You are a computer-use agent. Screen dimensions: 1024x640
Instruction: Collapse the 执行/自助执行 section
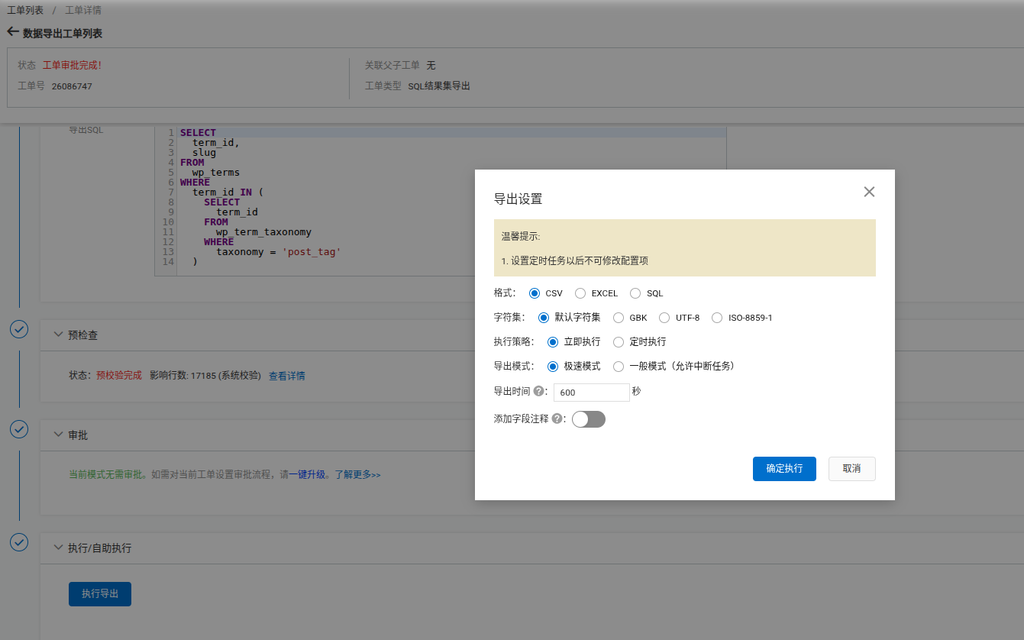coord(58,547)
